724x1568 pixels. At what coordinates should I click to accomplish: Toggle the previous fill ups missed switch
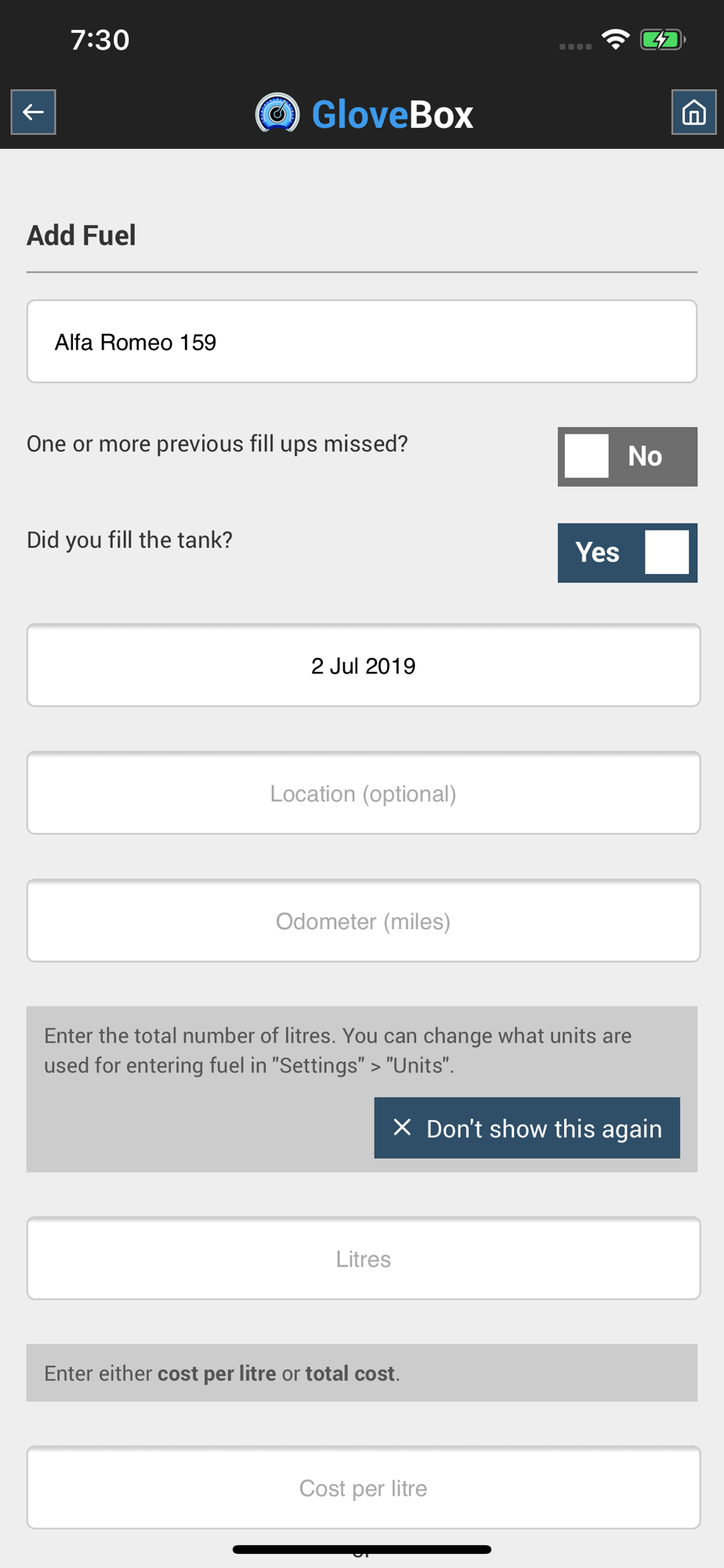pyautogui.click(x=628, y=456)
